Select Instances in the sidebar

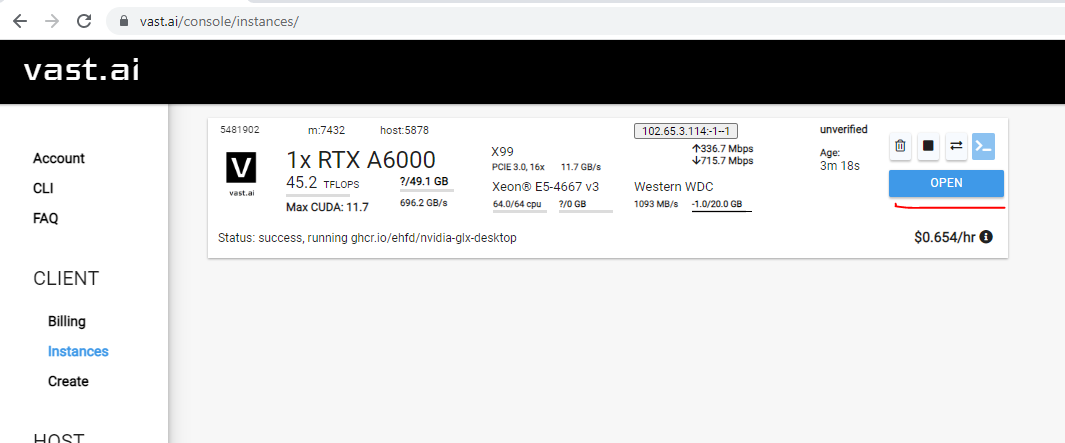tap(78, 351)
